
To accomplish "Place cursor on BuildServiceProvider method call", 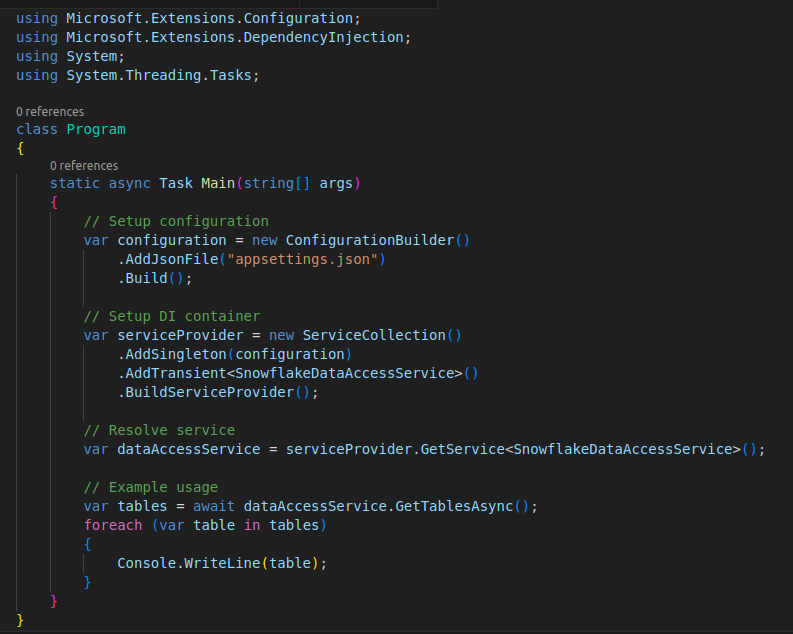I will pyautogui.click(x=209, y=392).
